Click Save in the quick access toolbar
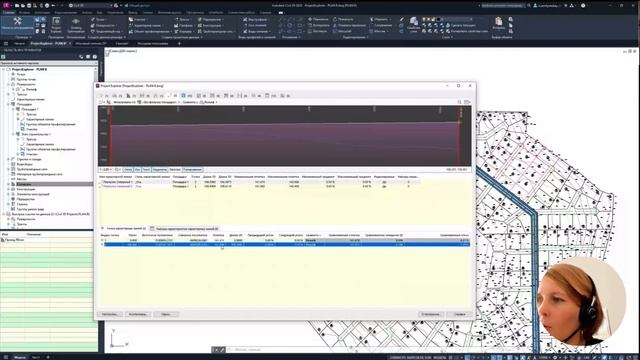Viewport: 640px width, 360px height. click(29, 6)
